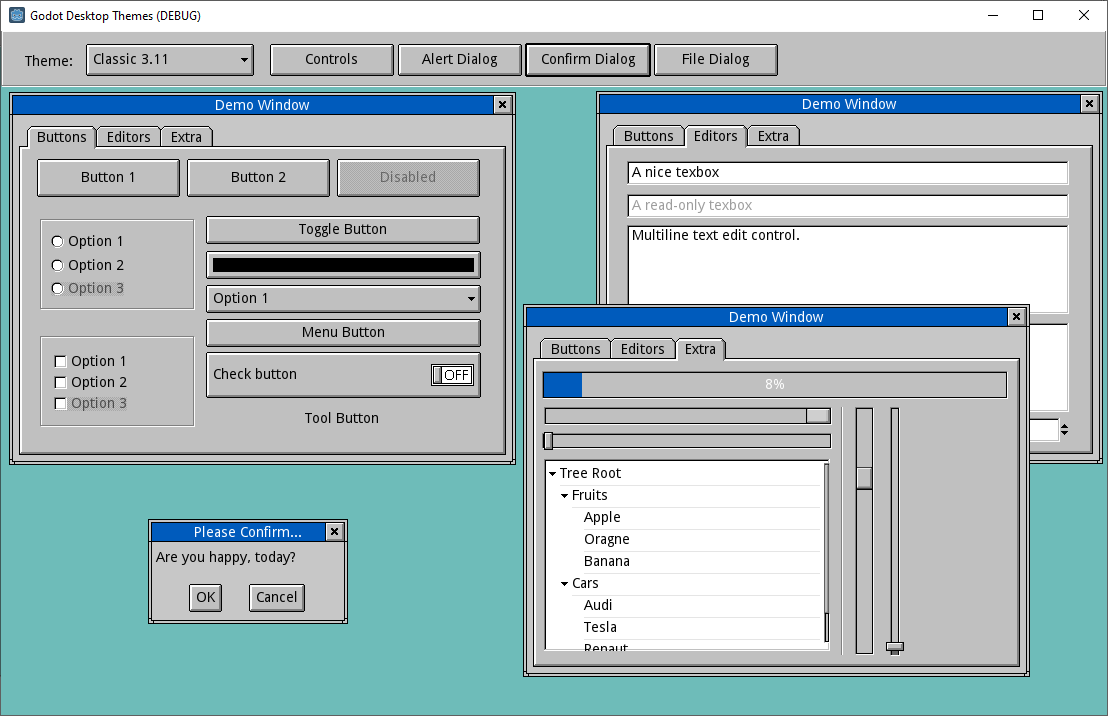This screenshot has height=716, width=1108.
Task: Click the vertical scrollbar thumb beside the tree
Action: tap(864, 478)
